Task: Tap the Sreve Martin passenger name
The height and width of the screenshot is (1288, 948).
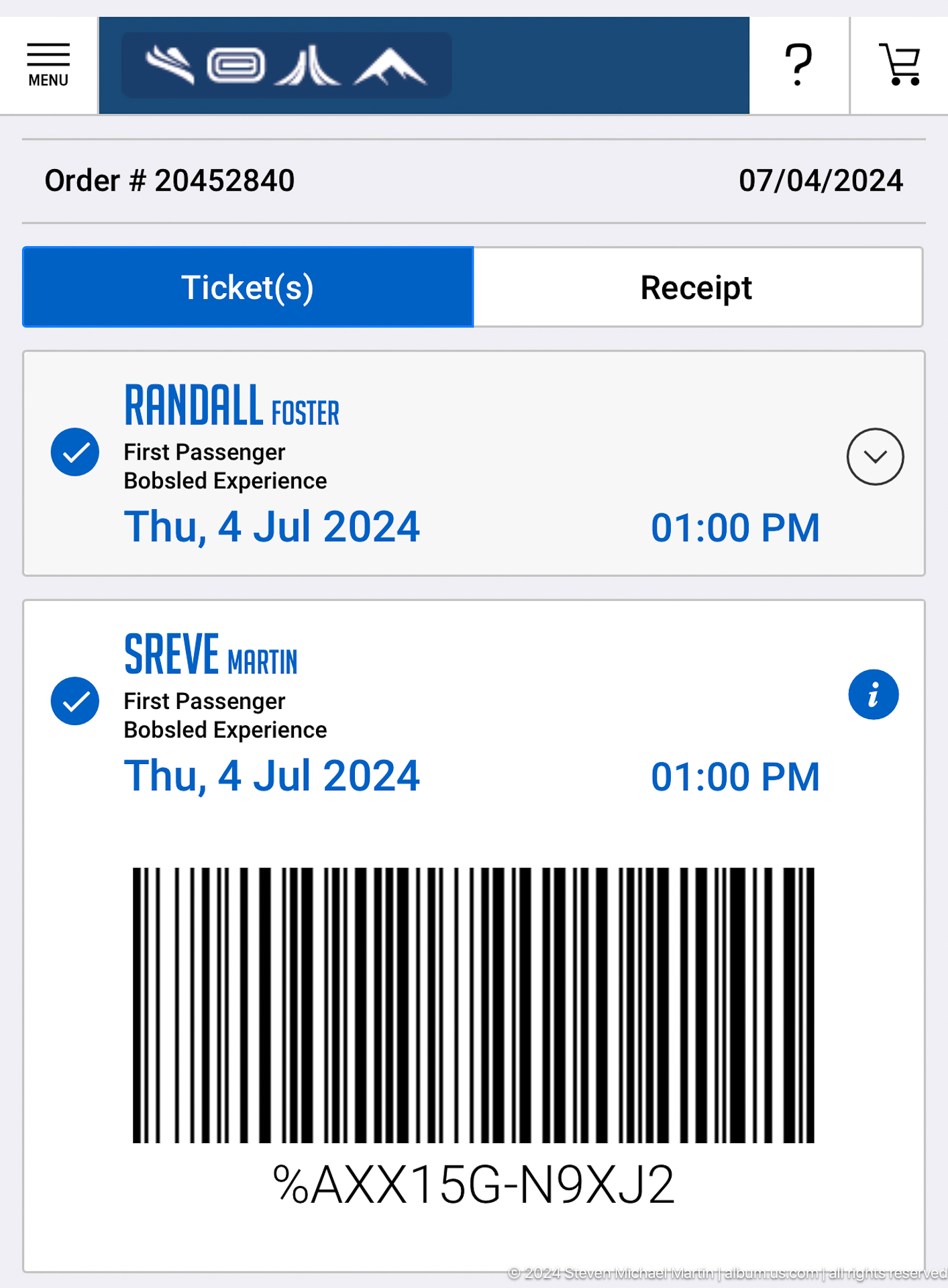Action: click(211, 654)
